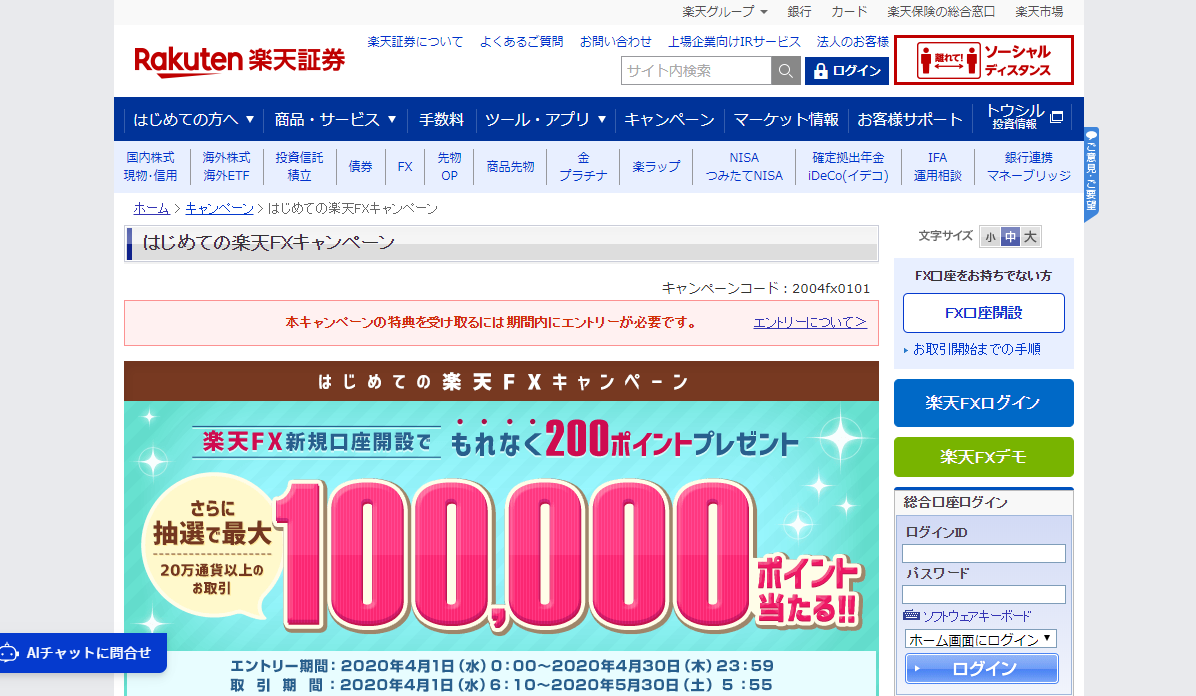Open the 法人のお客様 link
Screen dimensions: 1196x696
(853, 42)
